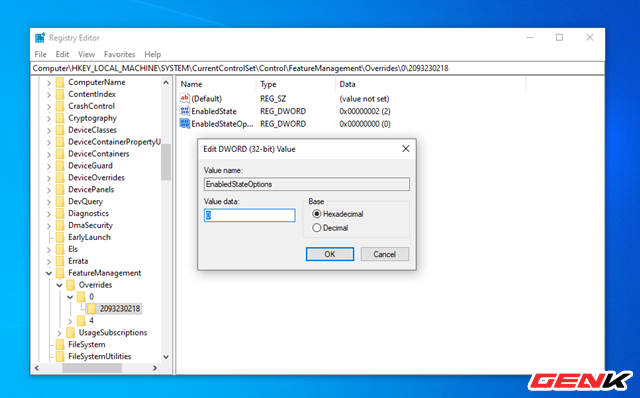
Task: Open the View menu
Action: pyautogui.click(x=86, y=54)
